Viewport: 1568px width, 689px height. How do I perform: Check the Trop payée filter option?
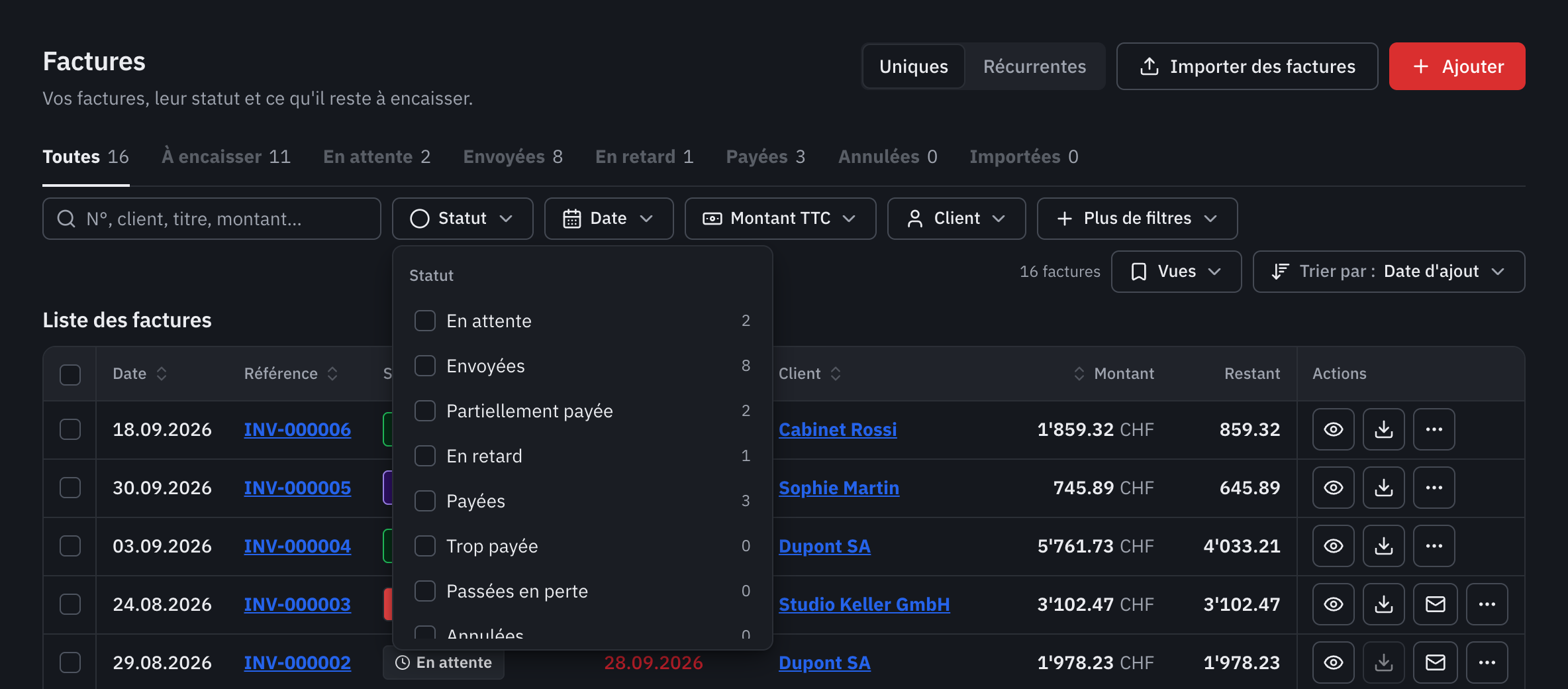tap(425, 546)
